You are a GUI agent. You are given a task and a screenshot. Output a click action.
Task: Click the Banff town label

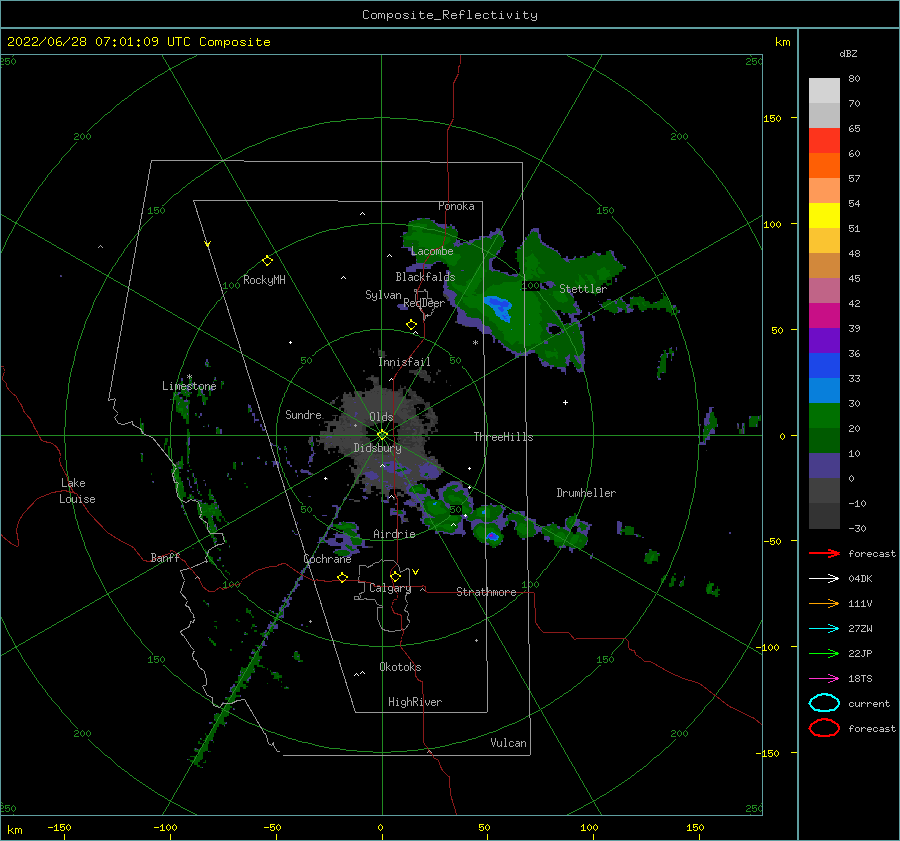165,557
